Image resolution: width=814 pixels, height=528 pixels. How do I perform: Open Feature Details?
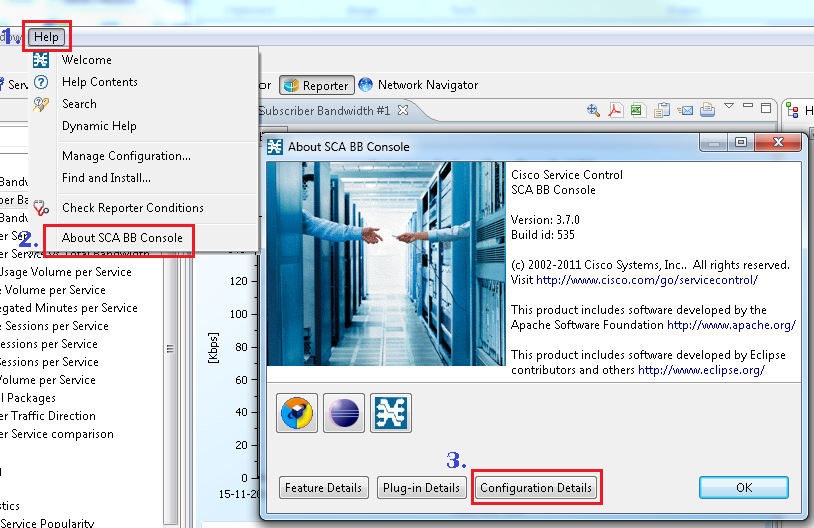(323, 488)
